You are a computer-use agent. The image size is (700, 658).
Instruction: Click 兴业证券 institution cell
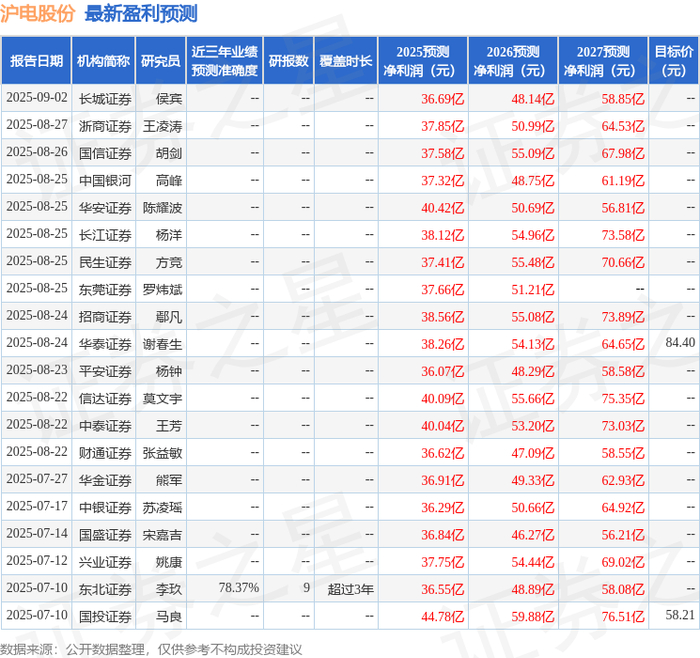pos(105,562)
